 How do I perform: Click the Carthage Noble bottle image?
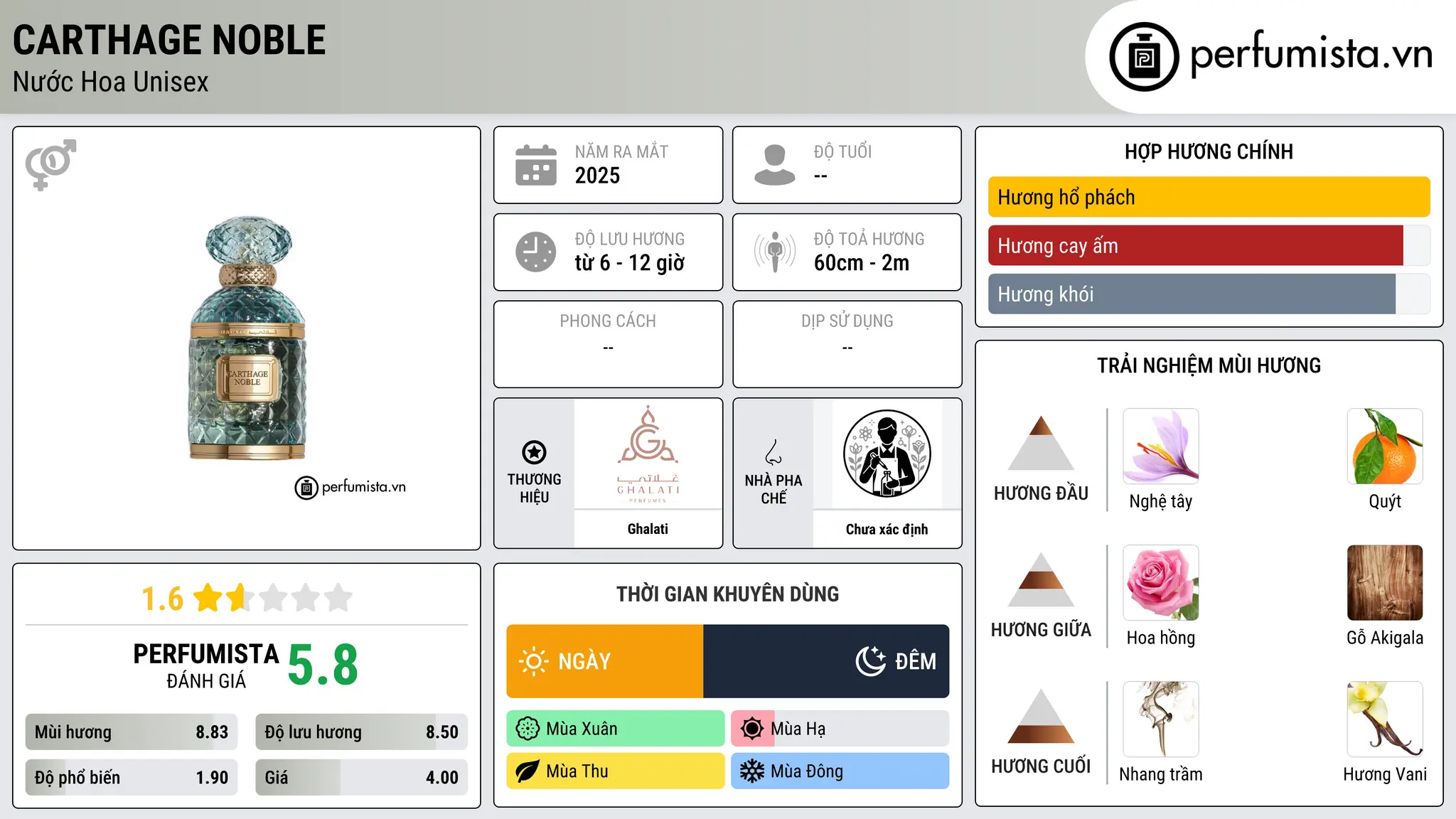(x=247, y=338)
